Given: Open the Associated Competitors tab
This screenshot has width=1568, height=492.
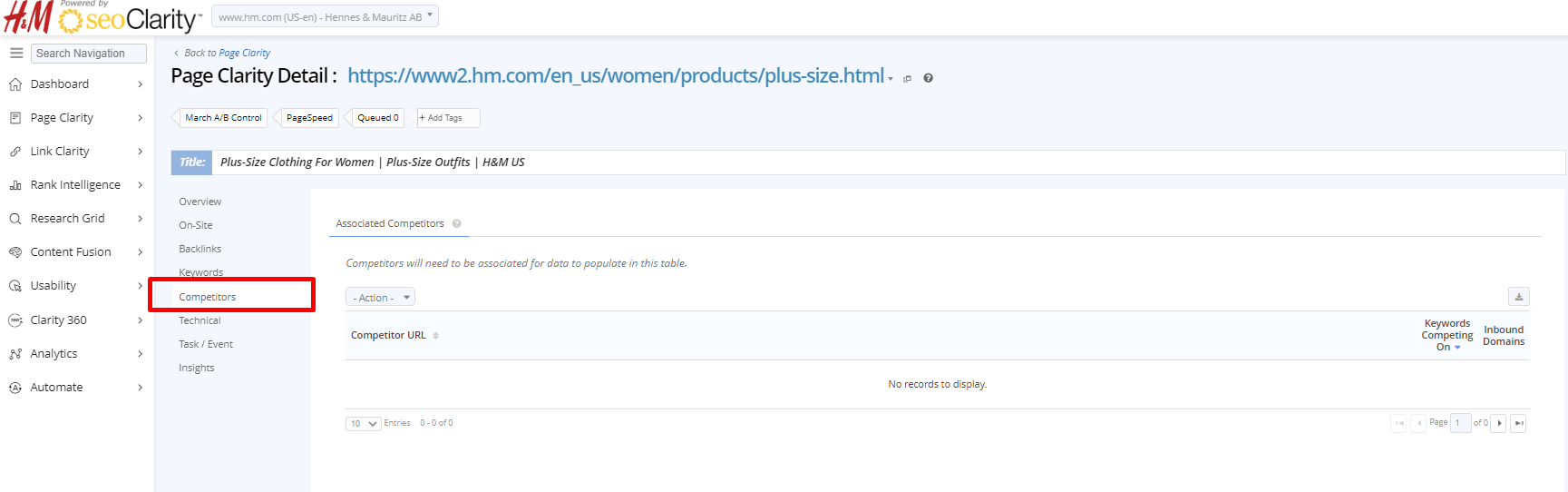Looking at the screenshot, I should 390,223.
